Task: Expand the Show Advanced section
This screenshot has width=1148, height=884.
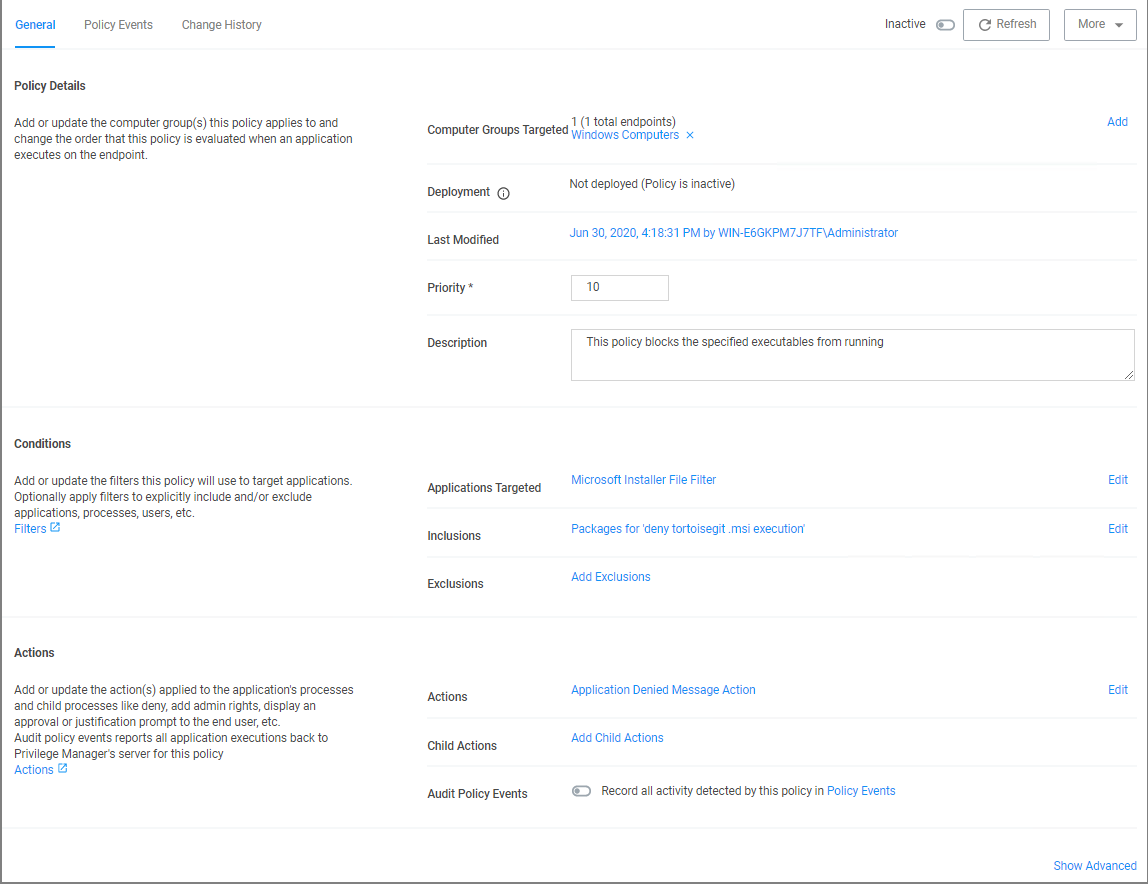Action: [x=1094, y=866]
